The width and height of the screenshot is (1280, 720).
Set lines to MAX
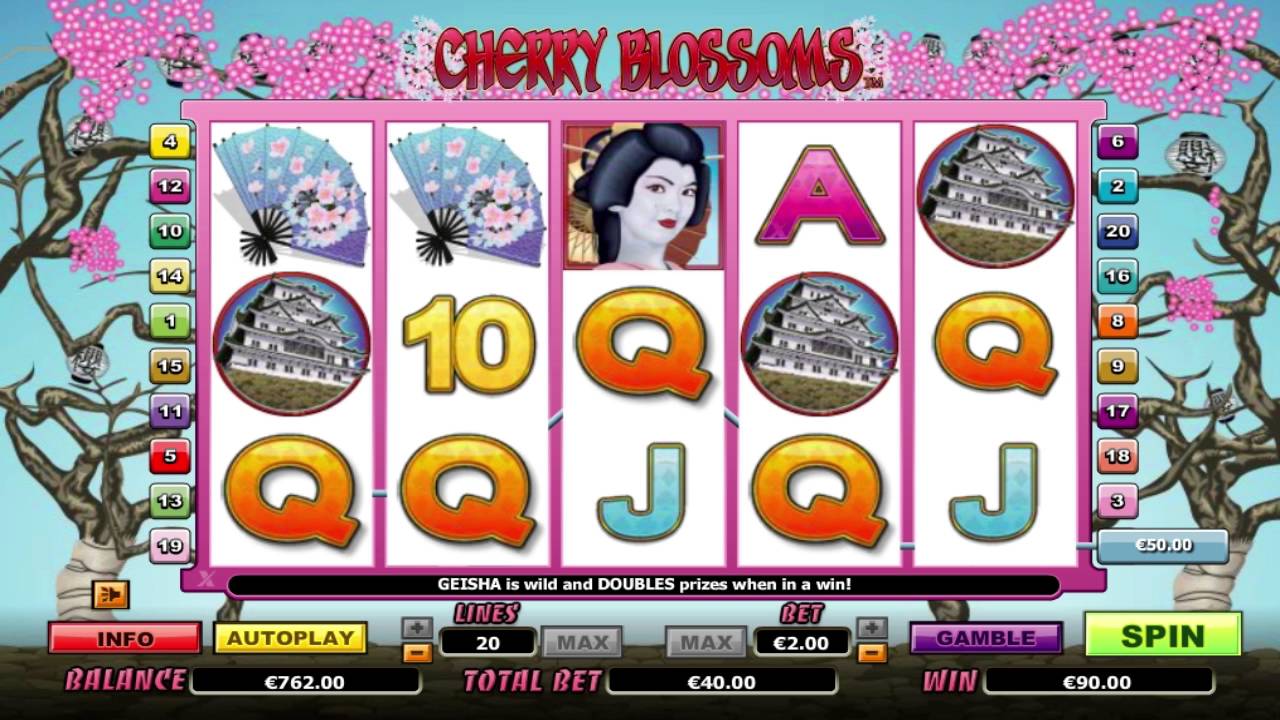click(x=582, y=642)
